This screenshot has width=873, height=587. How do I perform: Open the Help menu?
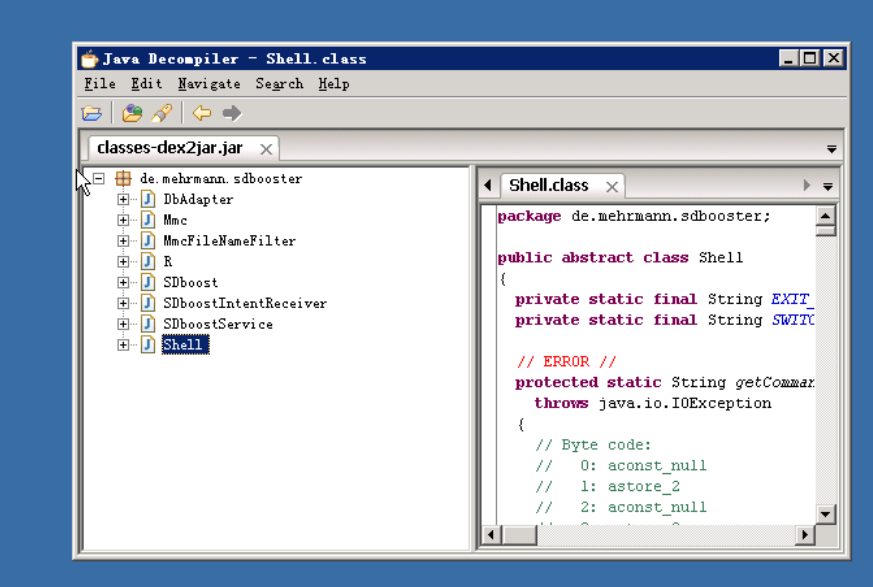pyautogui.click(x=333, y=84)
